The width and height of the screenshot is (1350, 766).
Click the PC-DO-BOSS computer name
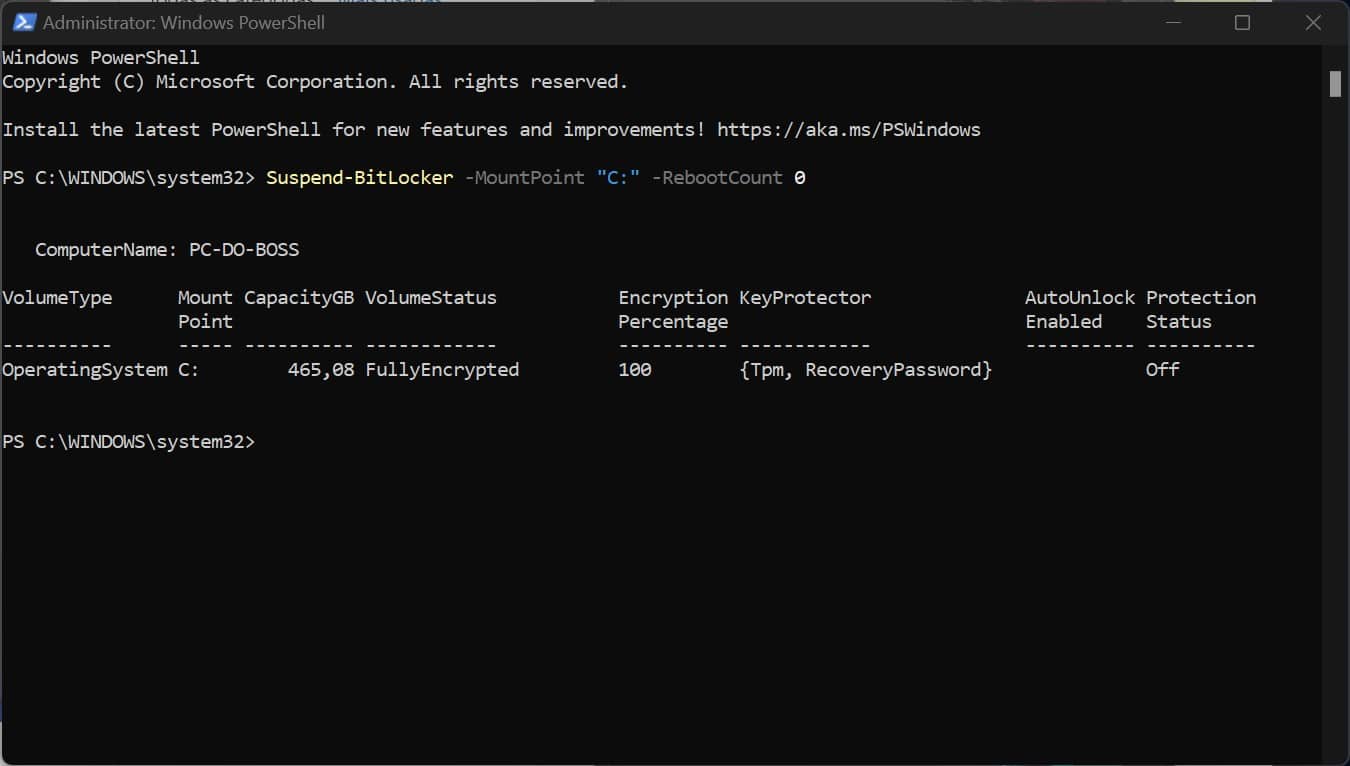click(x=244, y=250)
